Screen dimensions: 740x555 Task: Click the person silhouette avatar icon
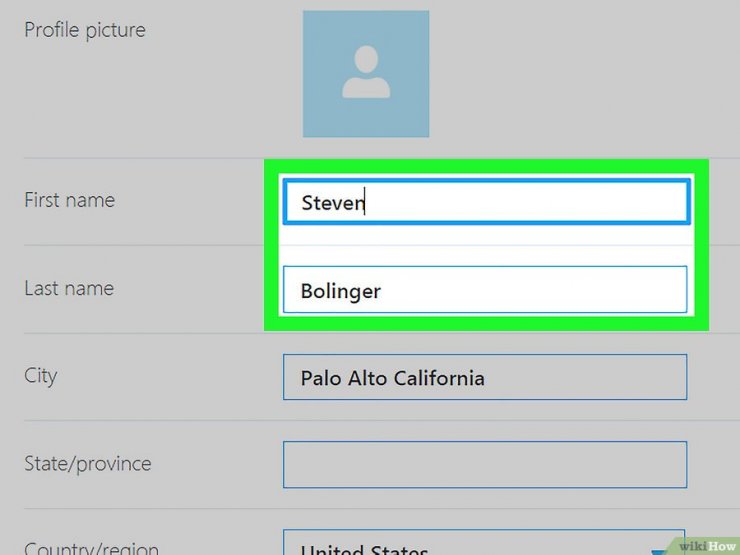(366, 72)
